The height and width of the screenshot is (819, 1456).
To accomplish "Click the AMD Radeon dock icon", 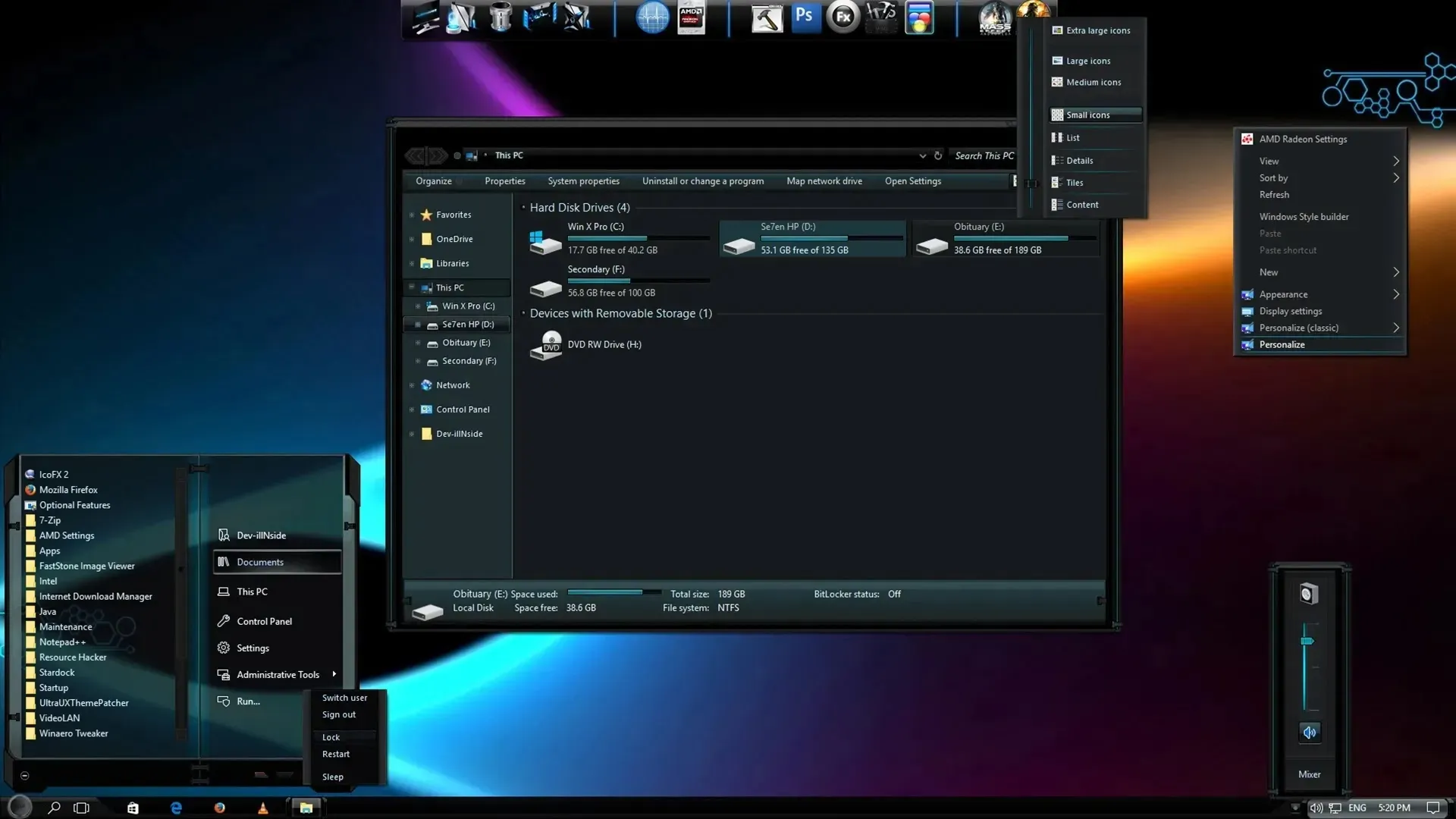I will (691, 17).
